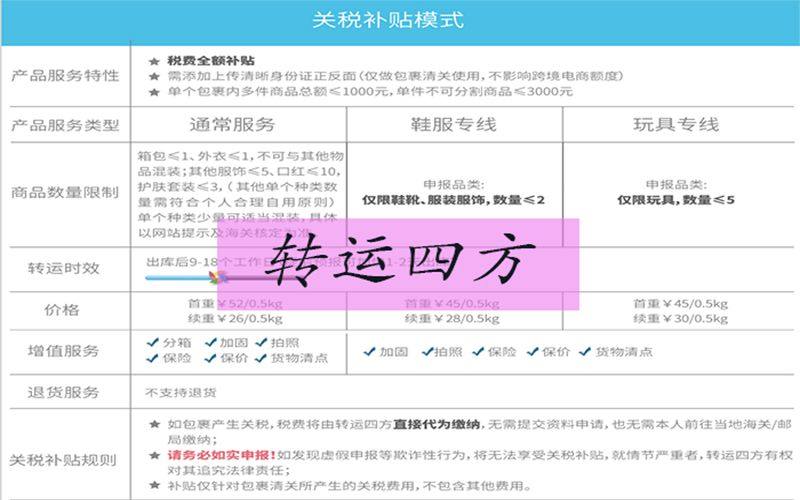
Task: Click the star before 税费全额补贴
Action: tap(155, 61)
